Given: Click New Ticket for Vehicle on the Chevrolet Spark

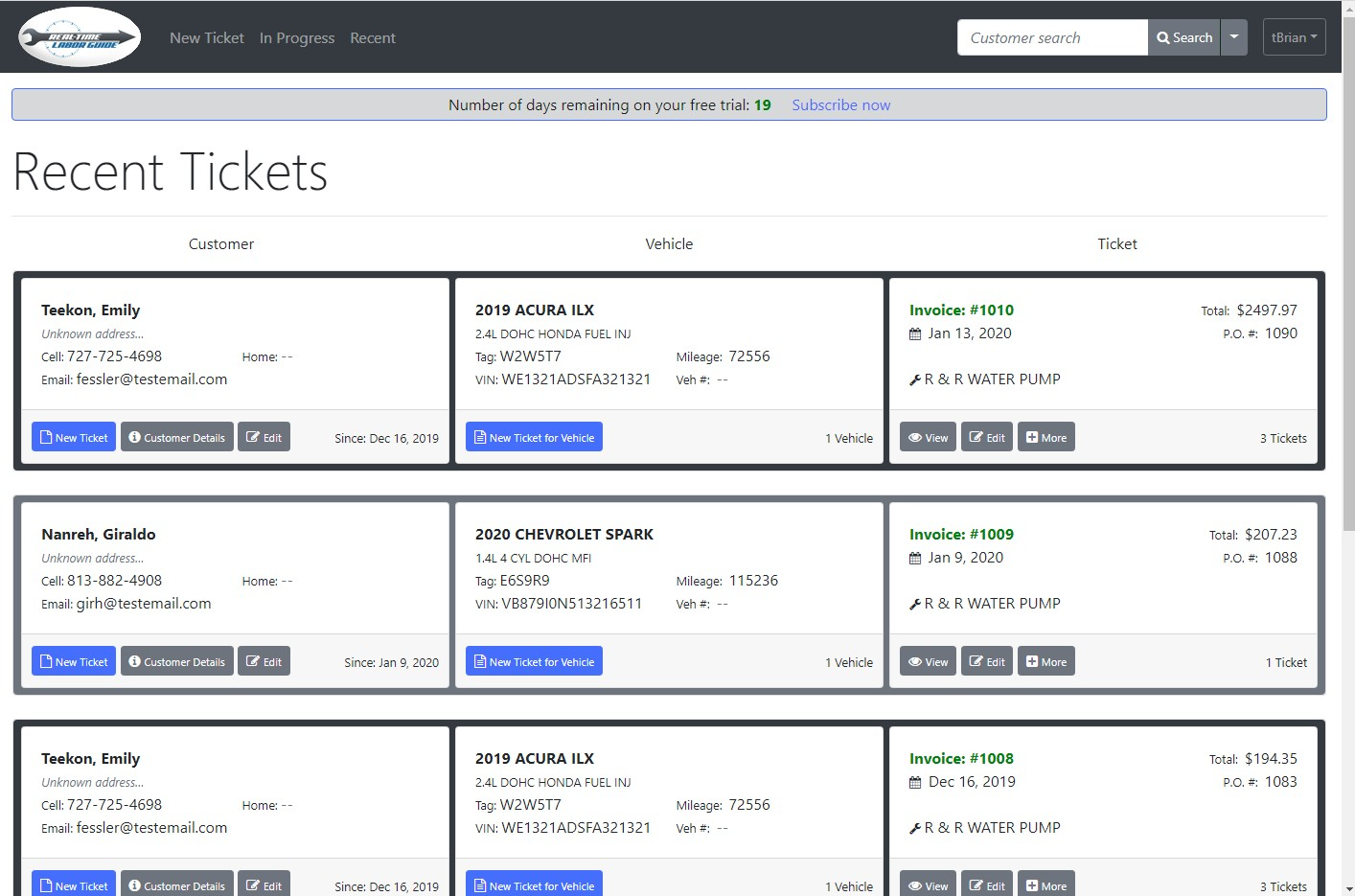Looking at the screenshot, I should click(x=534, y=660).
